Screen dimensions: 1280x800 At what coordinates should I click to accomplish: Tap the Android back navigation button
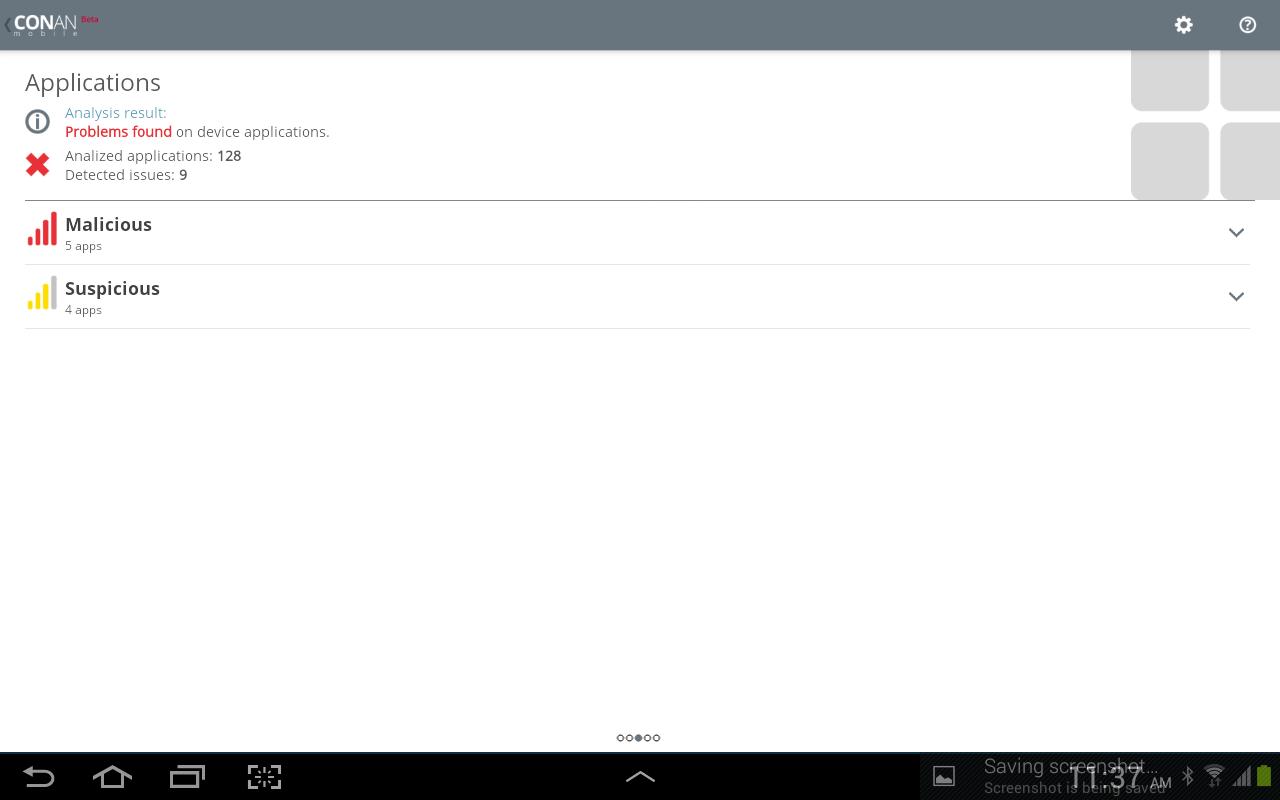[38, 776]
